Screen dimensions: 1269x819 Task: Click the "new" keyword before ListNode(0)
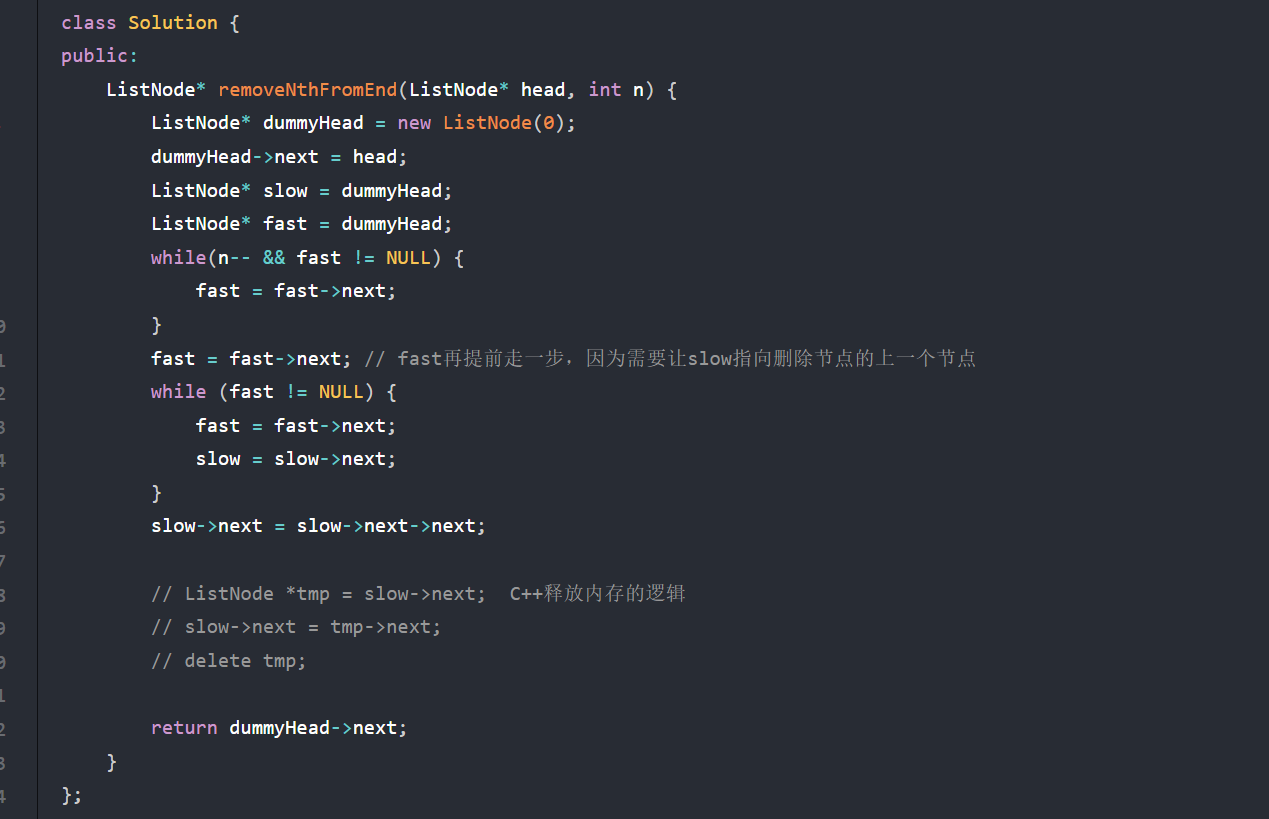click(x=414, y=123)
